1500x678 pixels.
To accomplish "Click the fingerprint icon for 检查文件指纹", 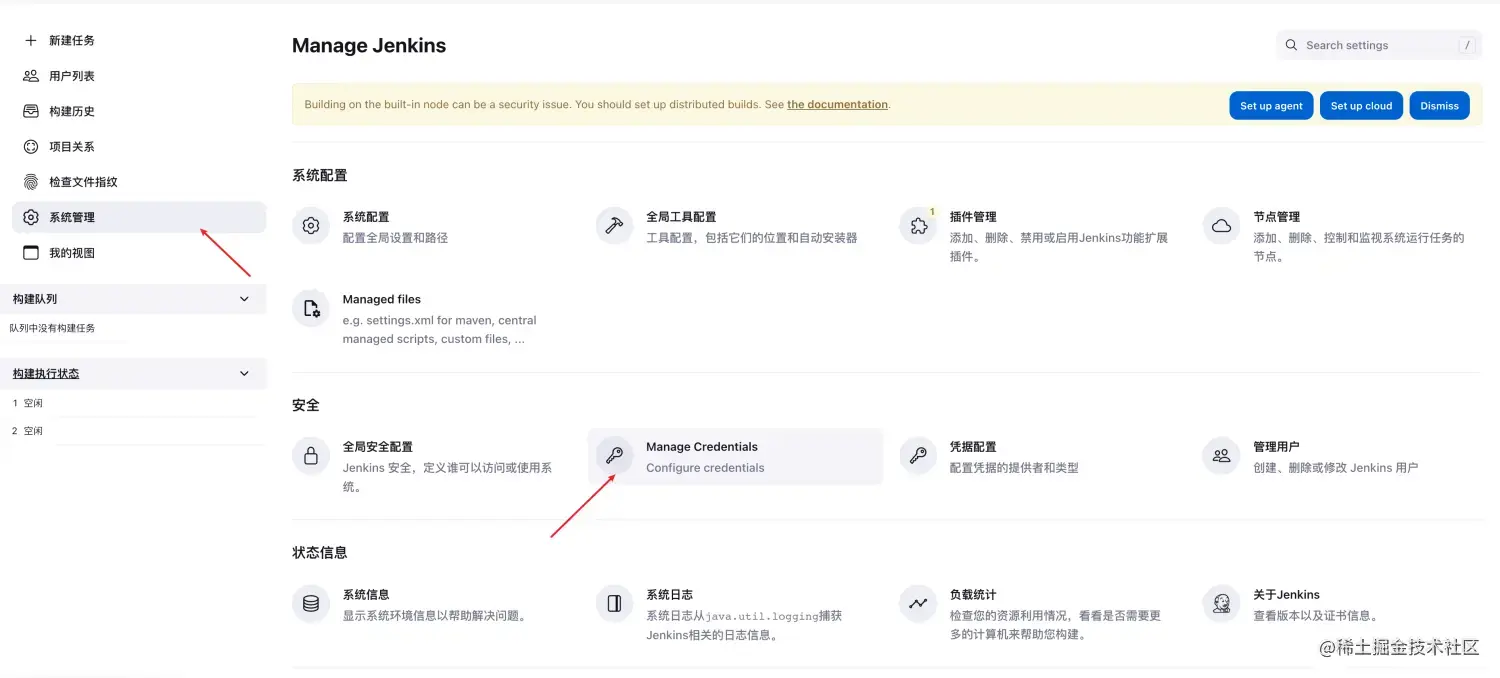I will tap(31, 182).
